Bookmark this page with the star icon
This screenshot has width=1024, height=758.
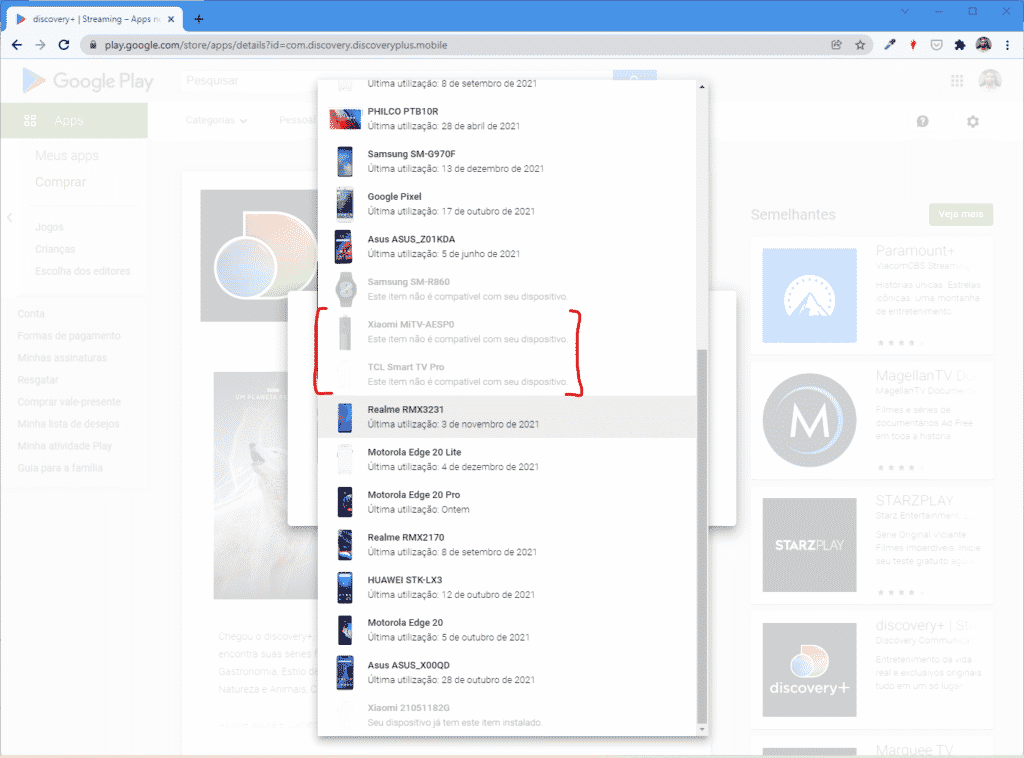coord(860,45)
